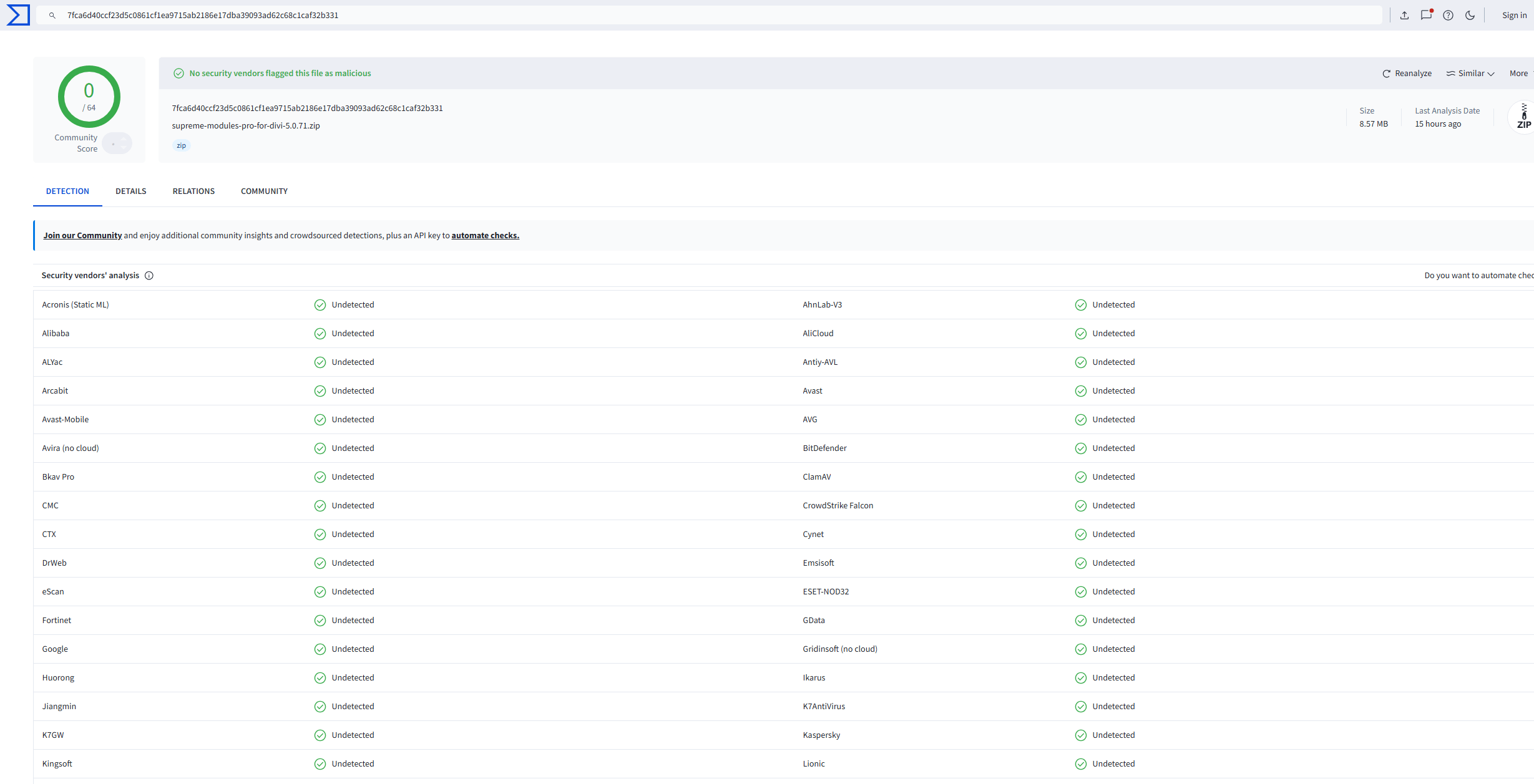Viewport: 1534px width, 784px height.
Task: Click ESET-NOD32 undetected check icon
Action: [x=1081, y=592]
